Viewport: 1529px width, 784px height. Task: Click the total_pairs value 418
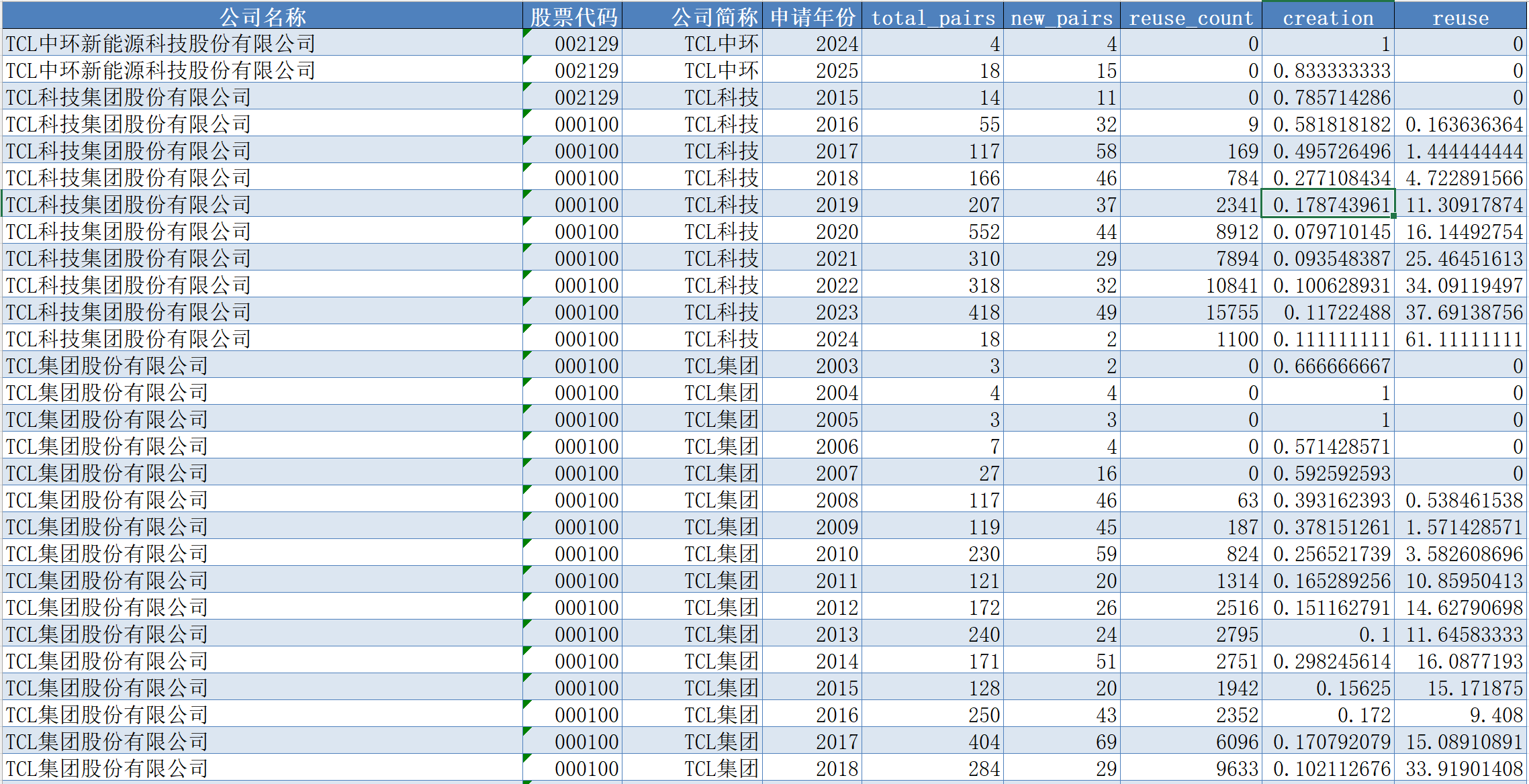click(933, 311)
